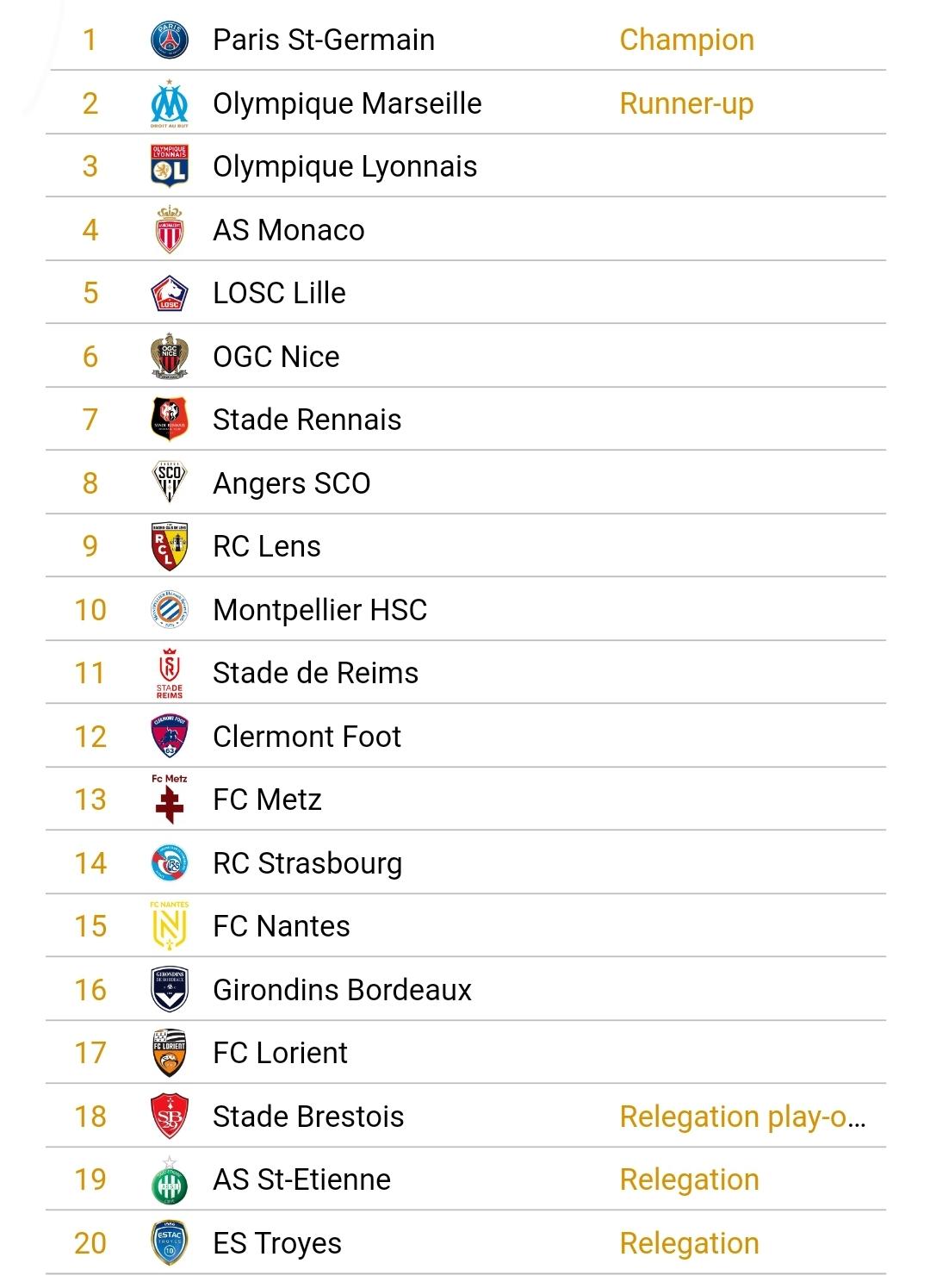Click the Runner-up status label
This screenshot has height=1288, width=930.
[x=687, y=103]
